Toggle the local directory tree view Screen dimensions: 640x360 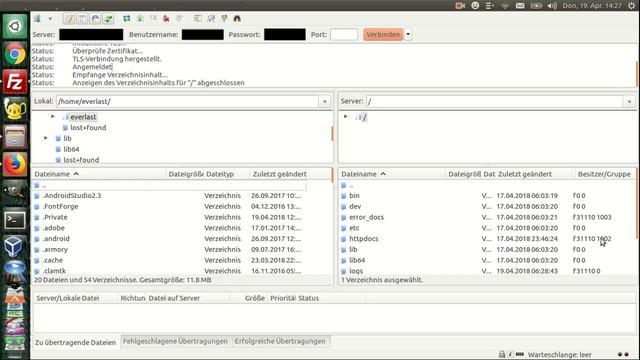point(82,19)
